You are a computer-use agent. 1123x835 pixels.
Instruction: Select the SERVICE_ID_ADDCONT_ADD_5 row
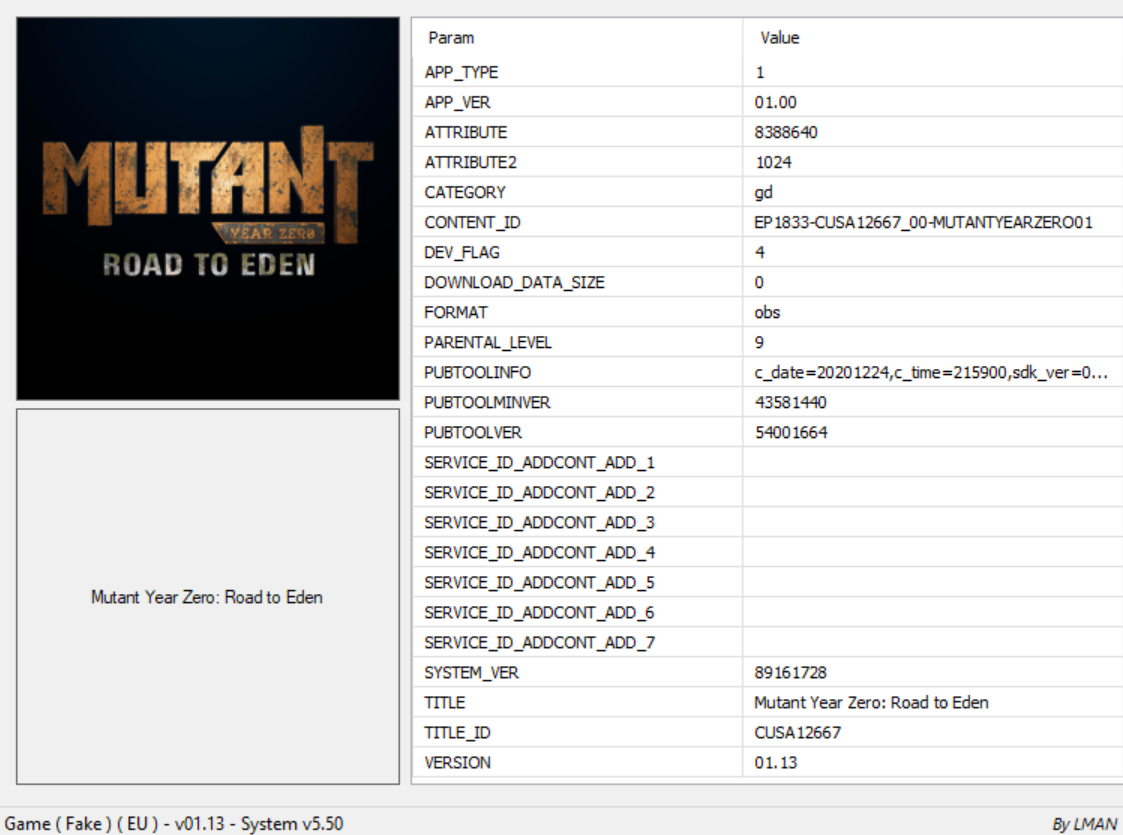click(768, 584)
